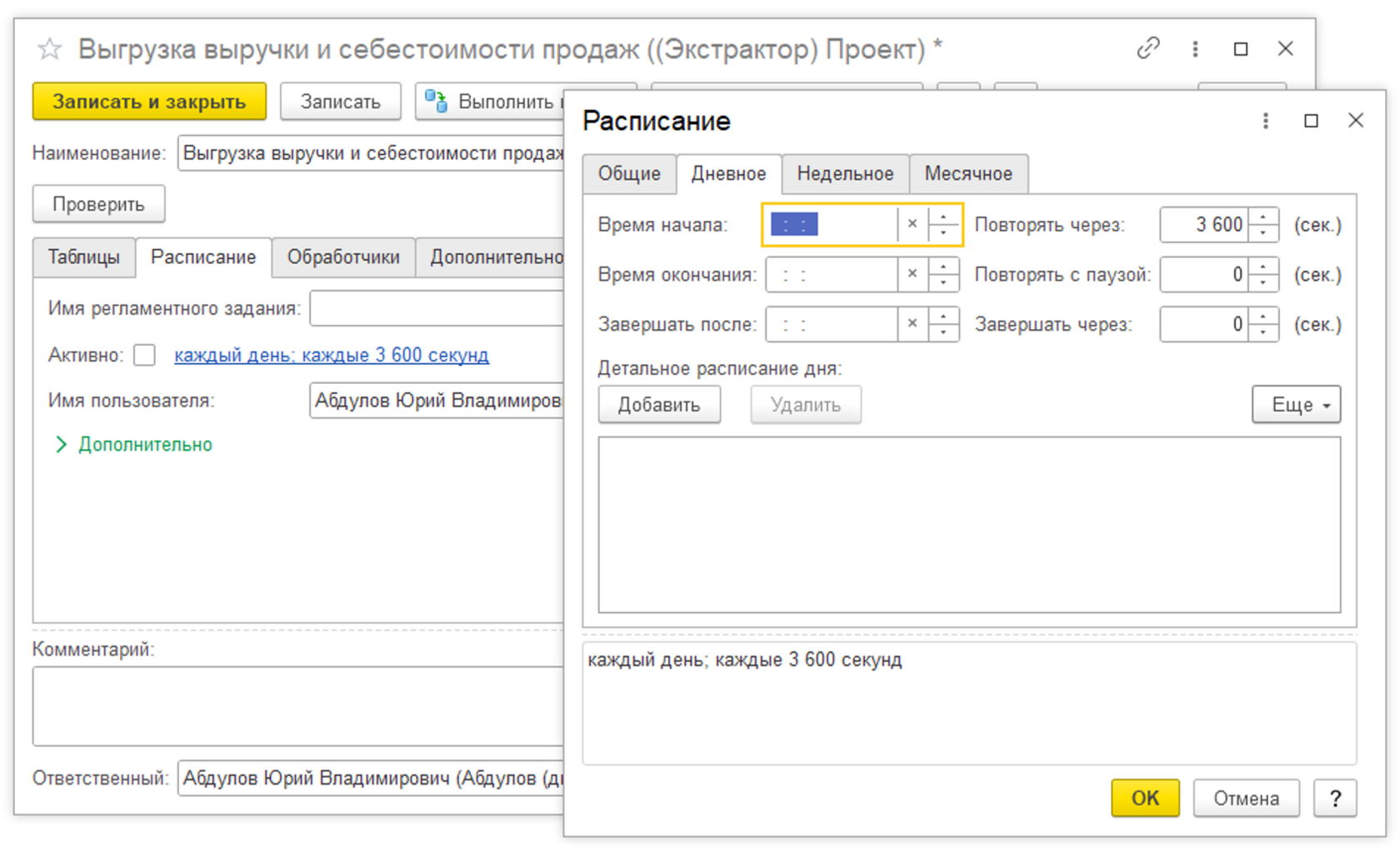Click the Ответственный field
Screen dimensions: 1400x852
pos(371,779)
